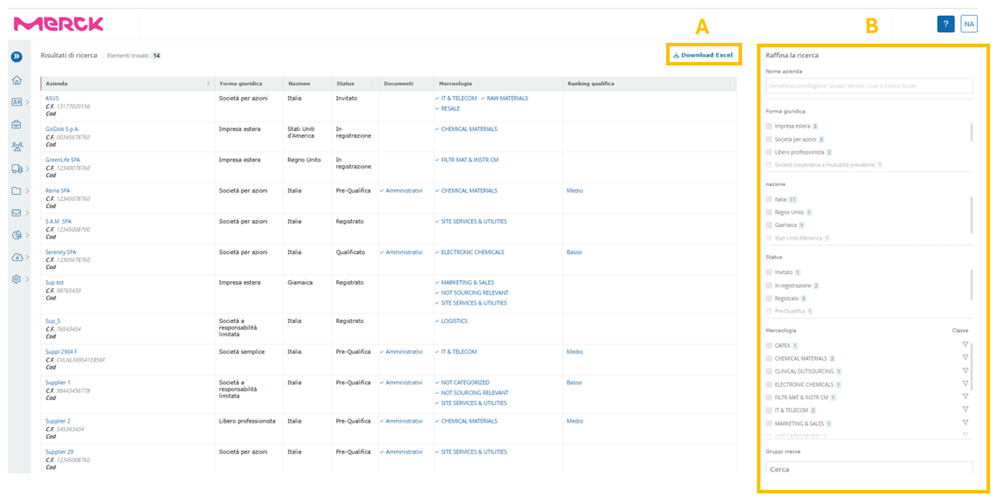Open the settings gear icon in sidebar
The width and height of the screenshot is (1004, 503).
point(17,279)
